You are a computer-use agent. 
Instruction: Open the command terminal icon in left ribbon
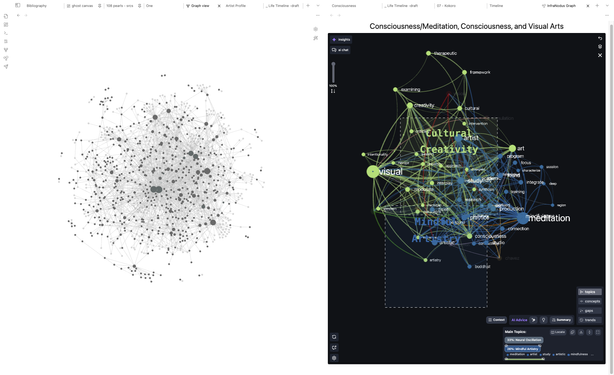pos(6,33)
